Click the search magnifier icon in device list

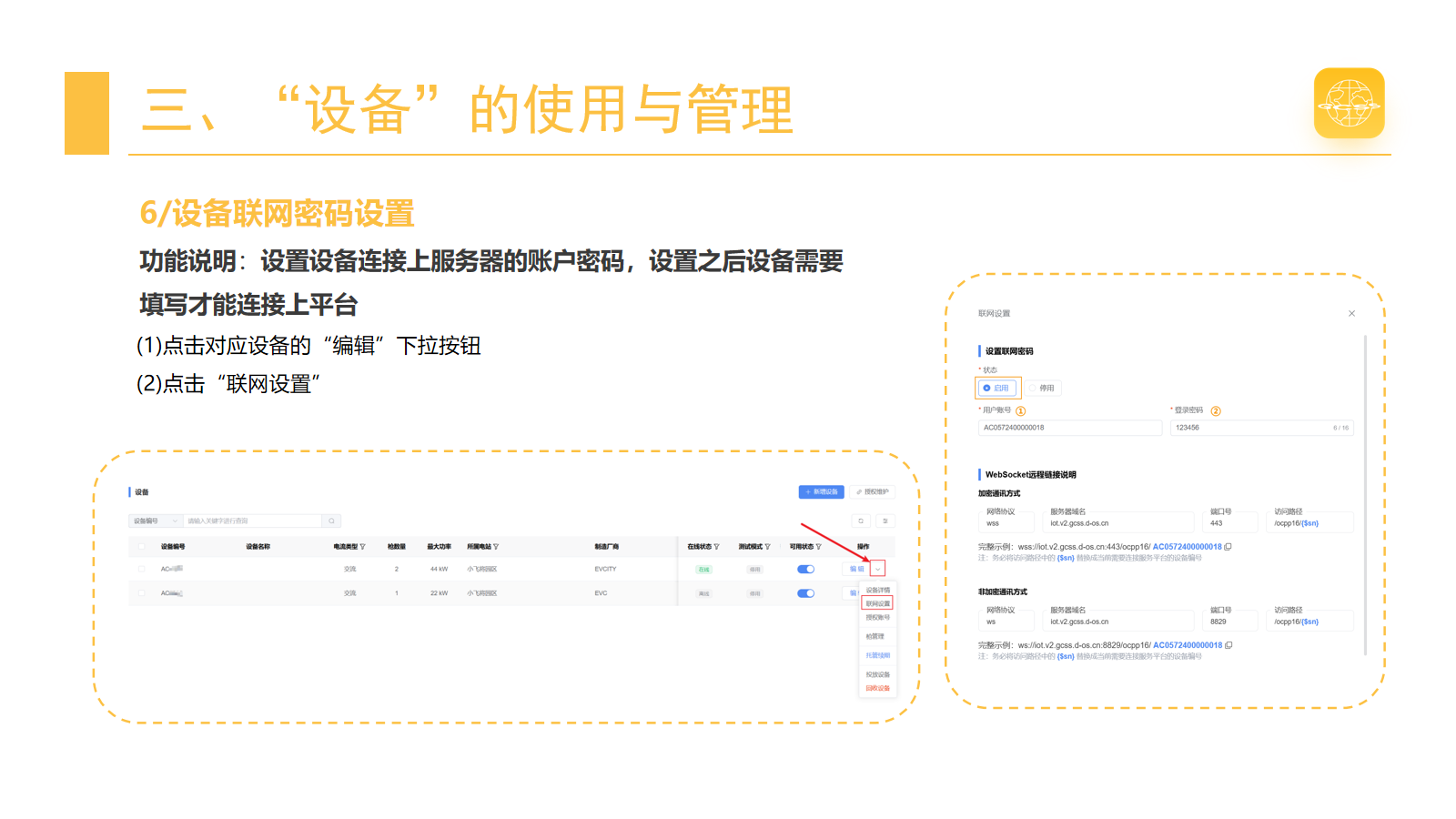pyautogui.click(x=332, y=521)
